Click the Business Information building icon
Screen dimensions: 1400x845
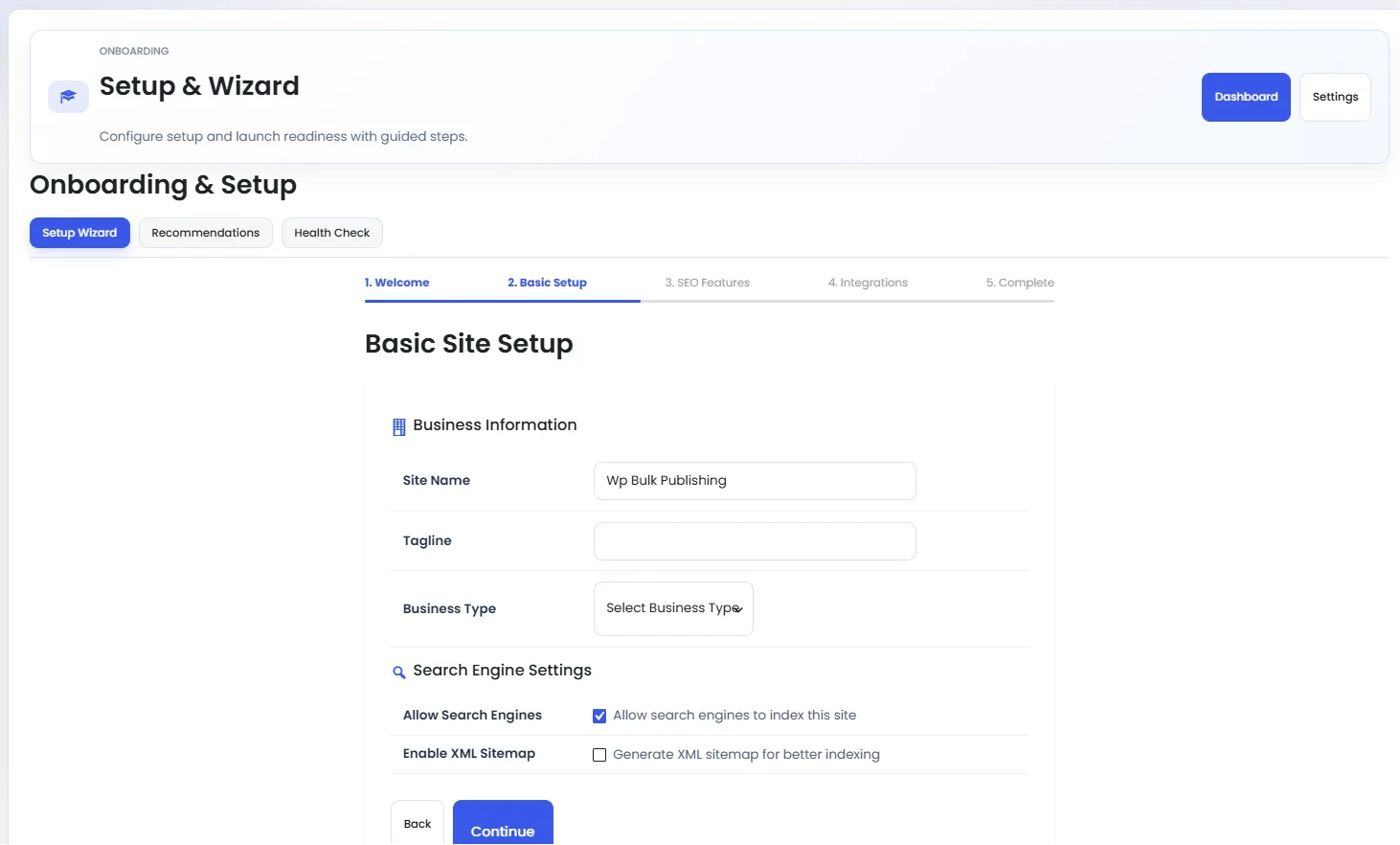(399, 427)
